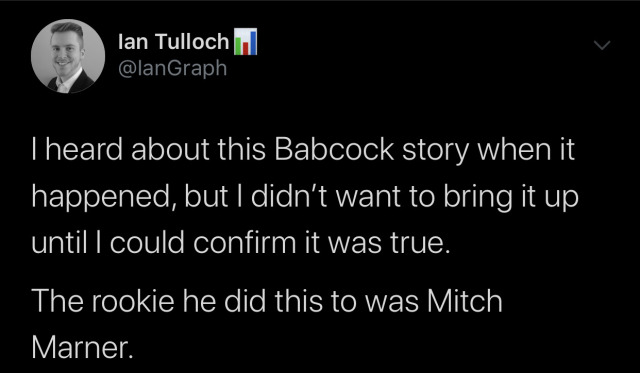Click the word Babcock in the tweet
Screen dimensions: 640x373
(x=334, y=149)
